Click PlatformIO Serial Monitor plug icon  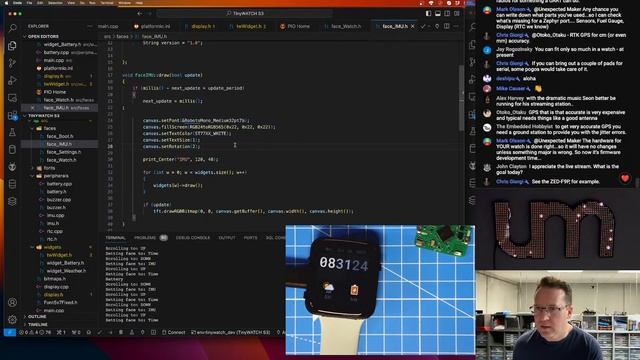[x=142, y=332]
